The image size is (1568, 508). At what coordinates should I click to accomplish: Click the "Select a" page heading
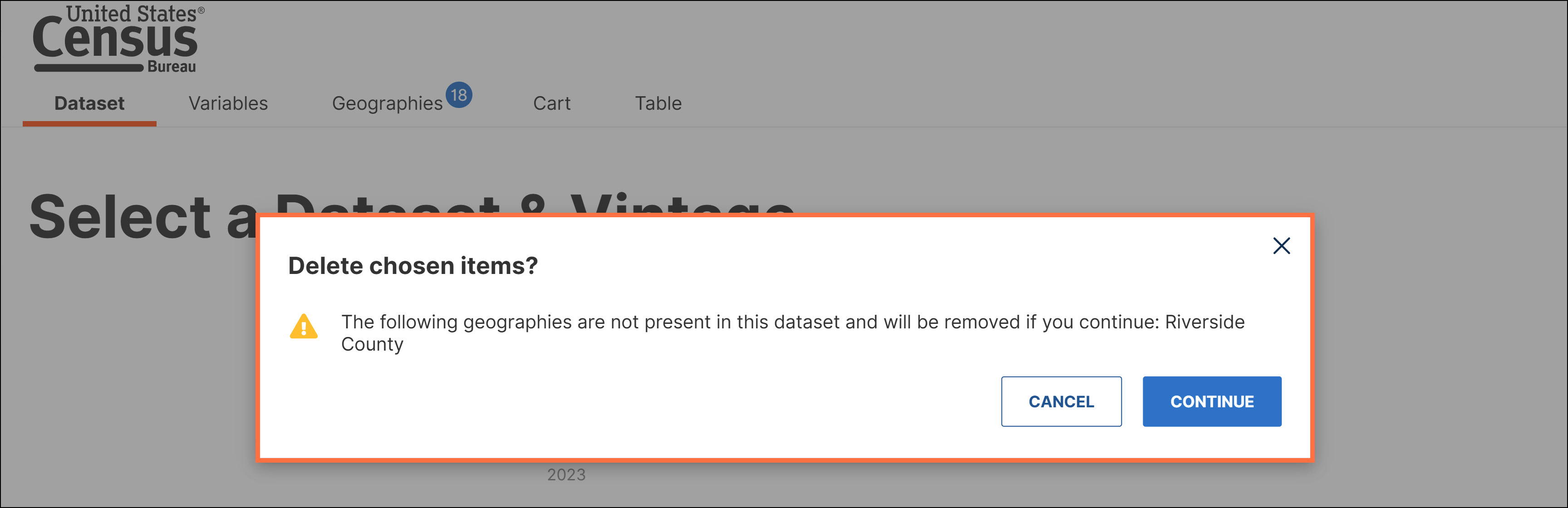click(143, 217)
